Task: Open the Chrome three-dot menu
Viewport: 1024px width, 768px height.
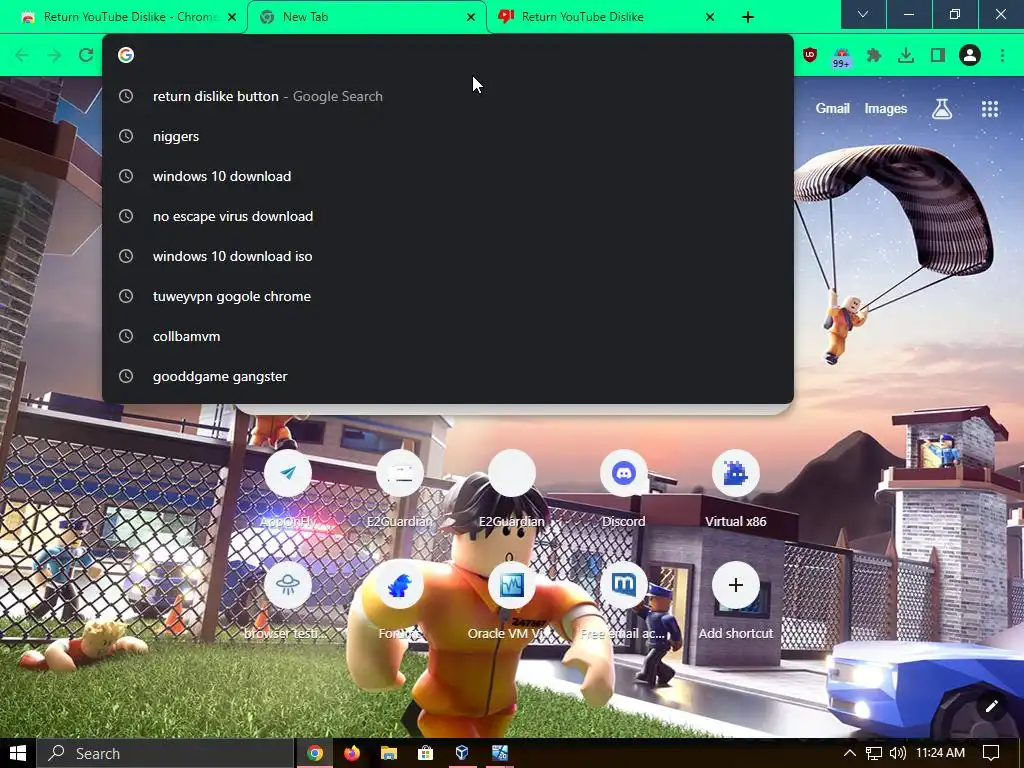Action: [x=1002, y=56]
